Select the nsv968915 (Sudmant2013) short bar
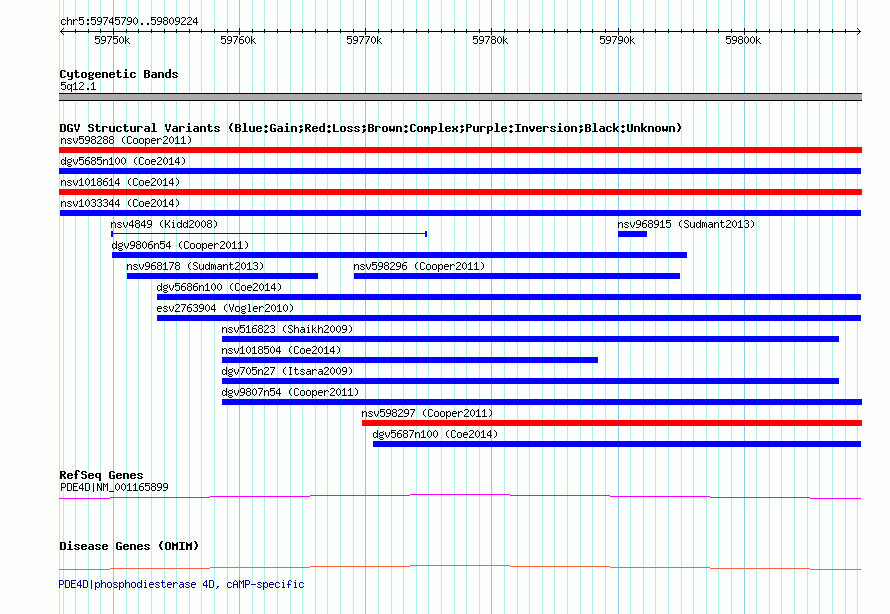Screen dimensions: 890x614 [632, 234]
